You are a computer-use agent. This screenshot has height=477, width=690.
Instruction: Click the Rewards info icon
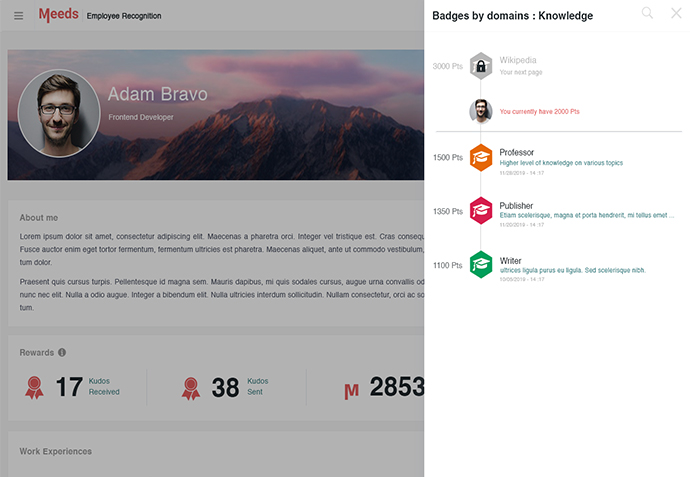click(x=62, y=352)
